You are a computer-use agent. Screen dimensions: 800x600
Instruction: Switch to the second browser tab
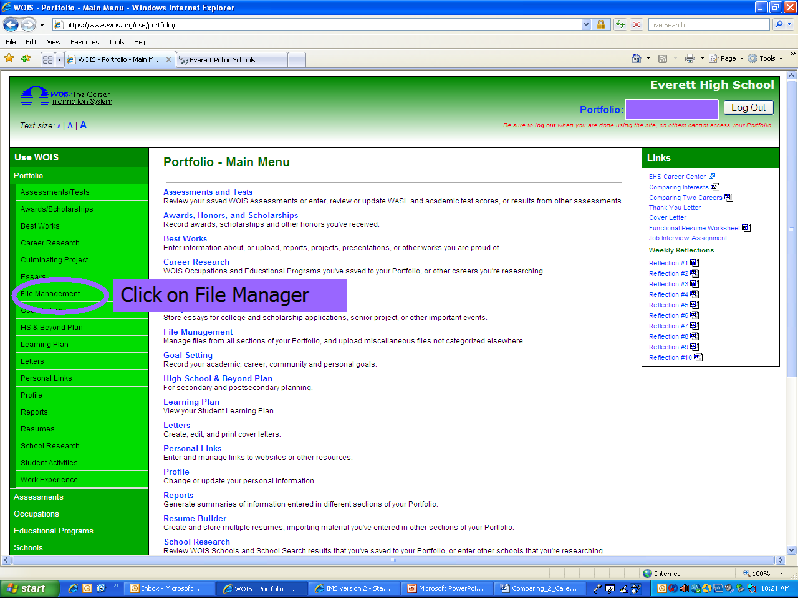pyautogui.click(x=231, y=60)
